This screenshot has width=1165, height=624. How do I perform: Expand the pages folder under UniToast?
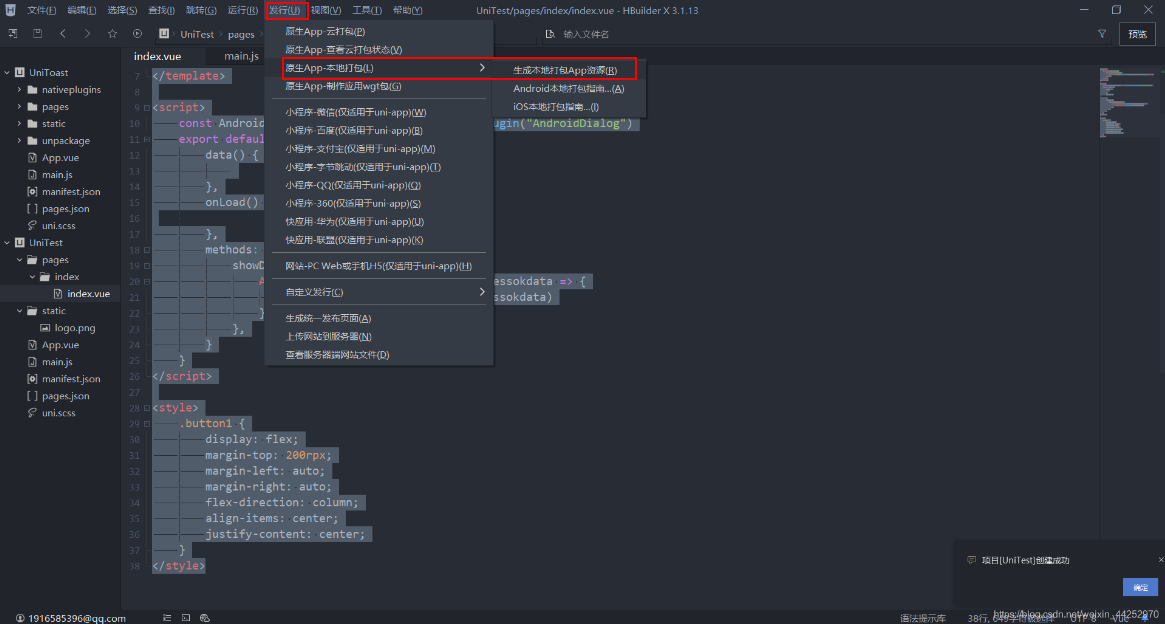click(x=20, y=106)
